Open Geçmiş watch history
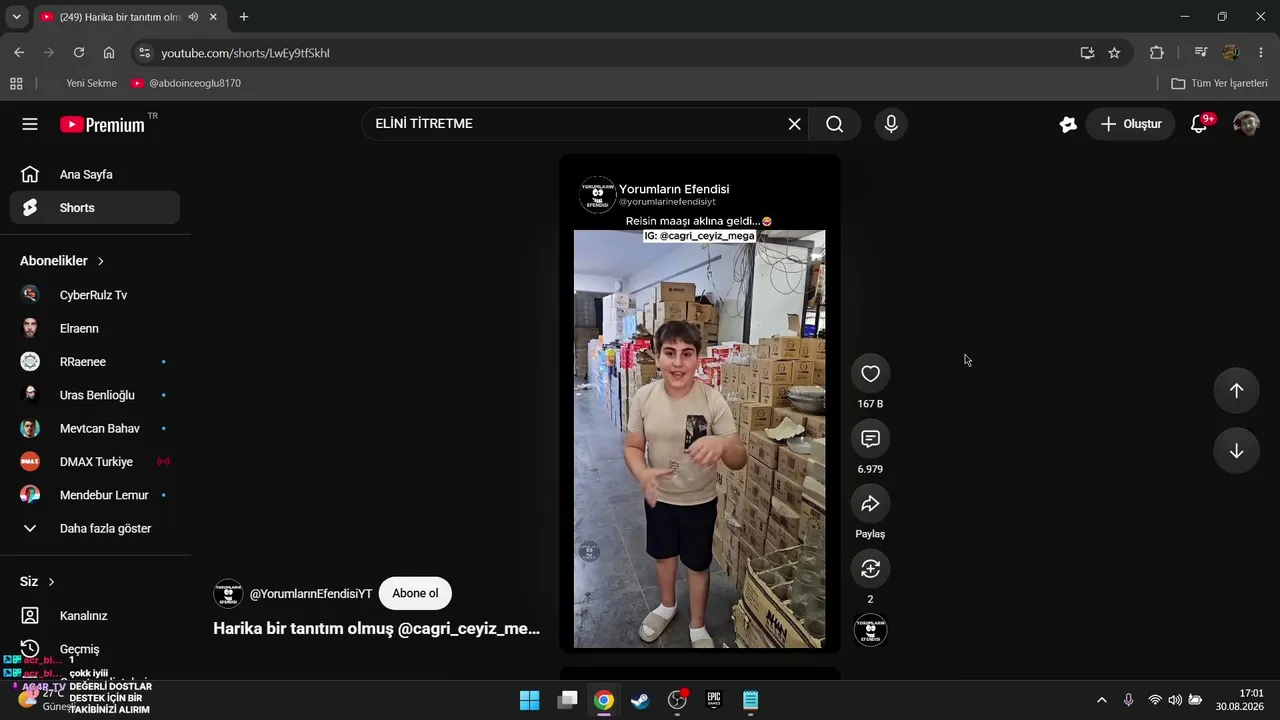Screen dimensions: 1280x720 click(95, 649)
